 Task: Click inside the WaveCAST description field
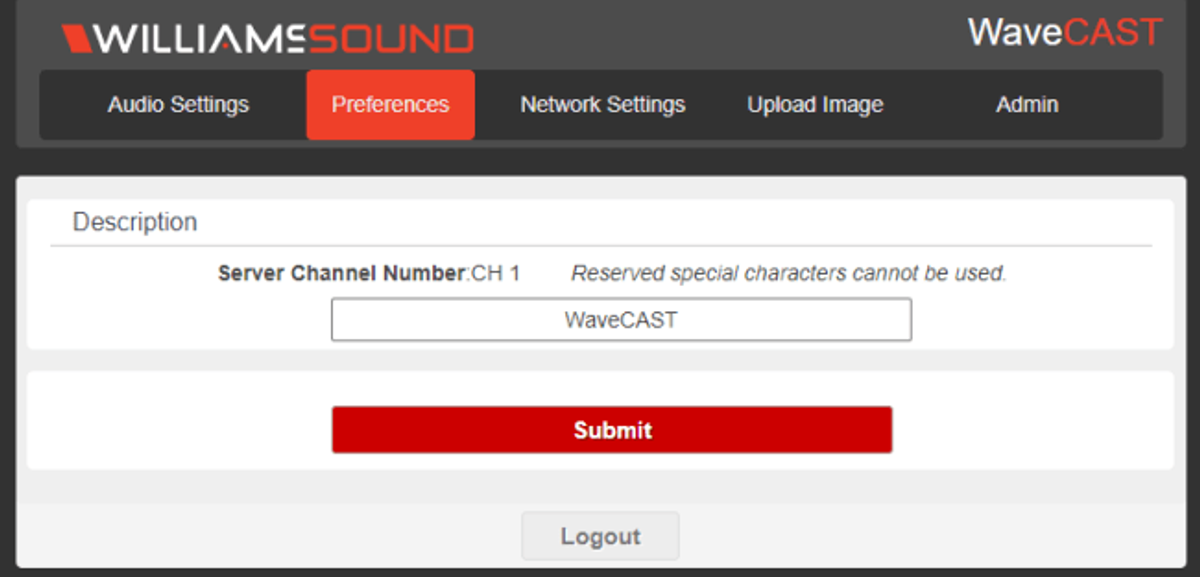click(620, 319)
